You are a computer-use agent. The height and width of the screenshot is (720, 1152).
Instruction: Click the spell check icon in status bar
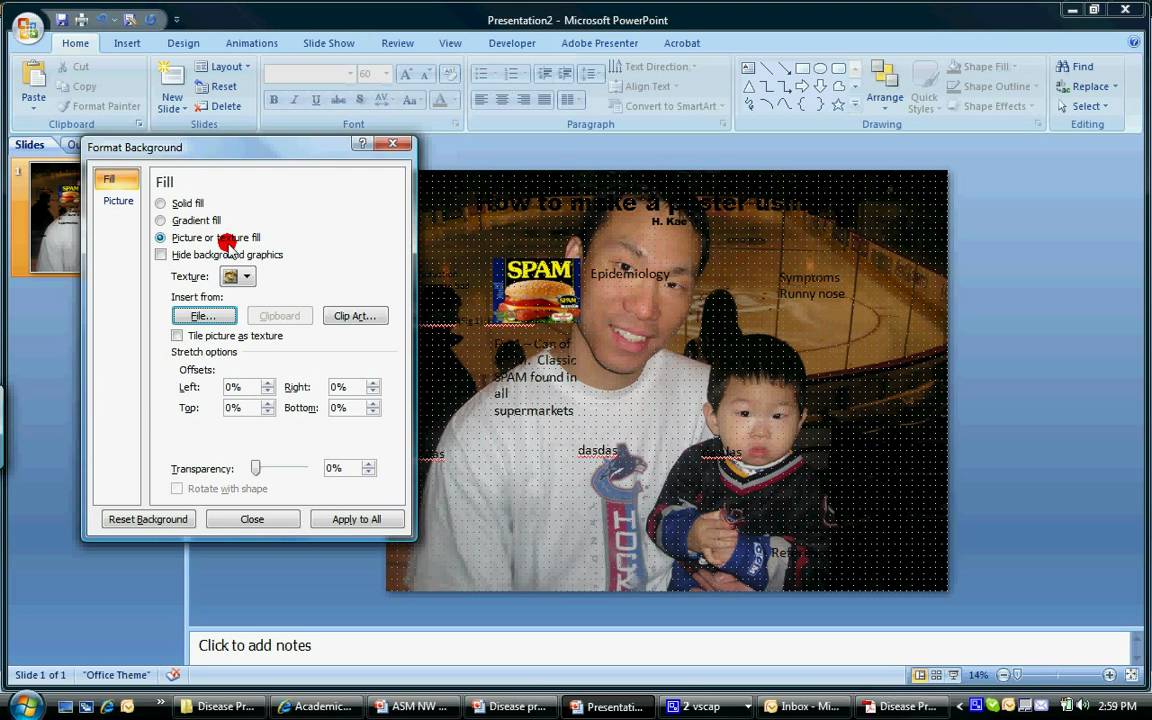click(173, 674)
